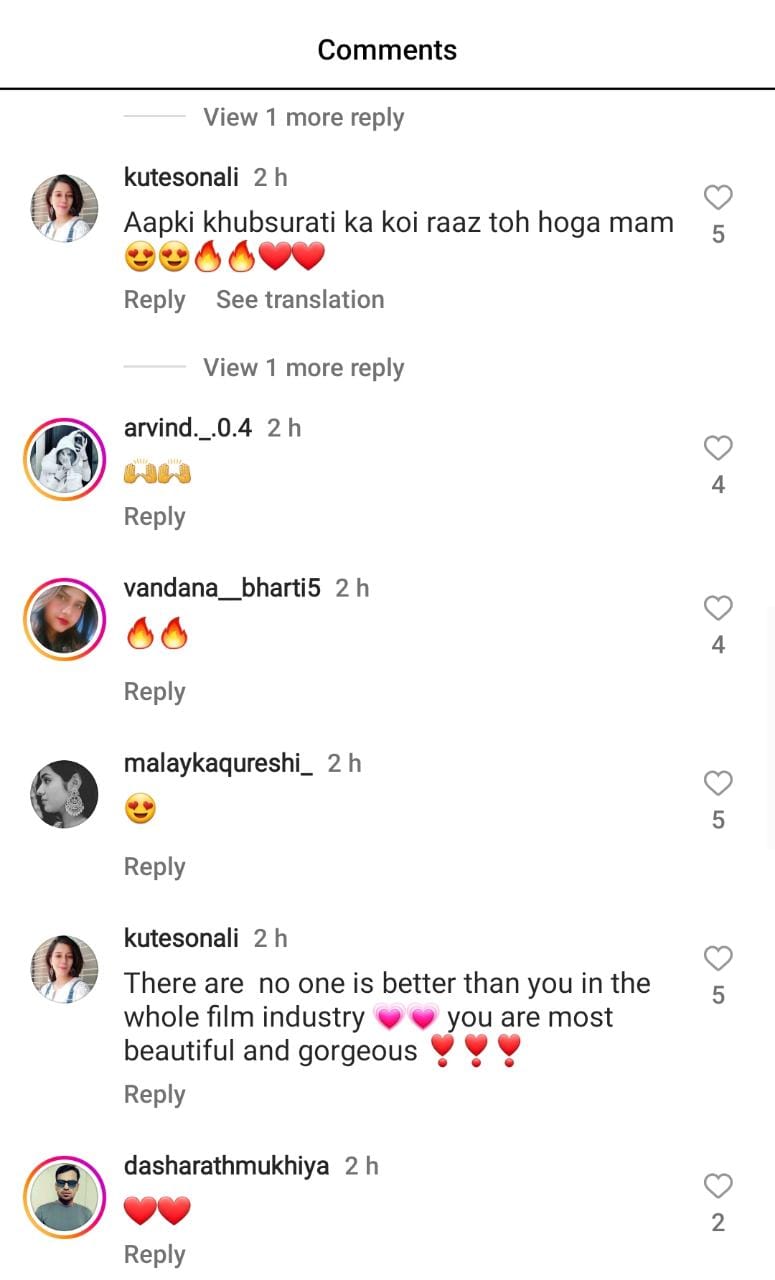View 1 more reply below kutesonali's comment
The height and width of the screenshot is (1280, 775).
(303, 367)
